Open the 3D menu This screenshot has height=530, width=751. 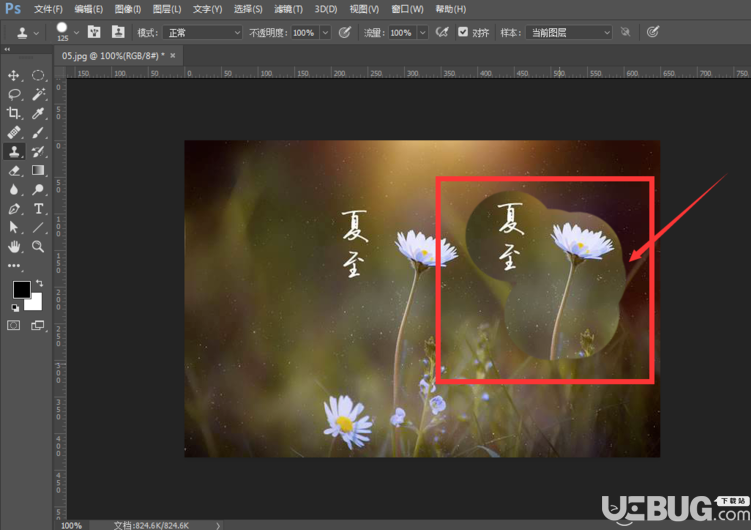[x=326, y=9]
